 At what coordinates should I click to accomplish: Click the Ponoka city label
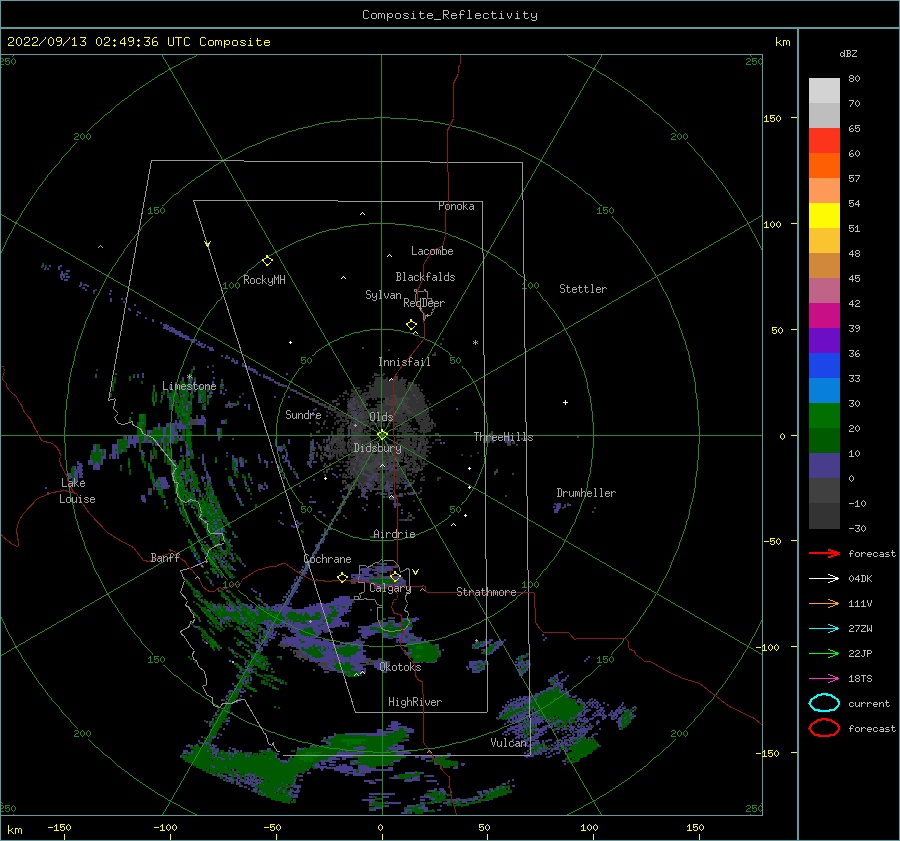(x=456, y=206)
